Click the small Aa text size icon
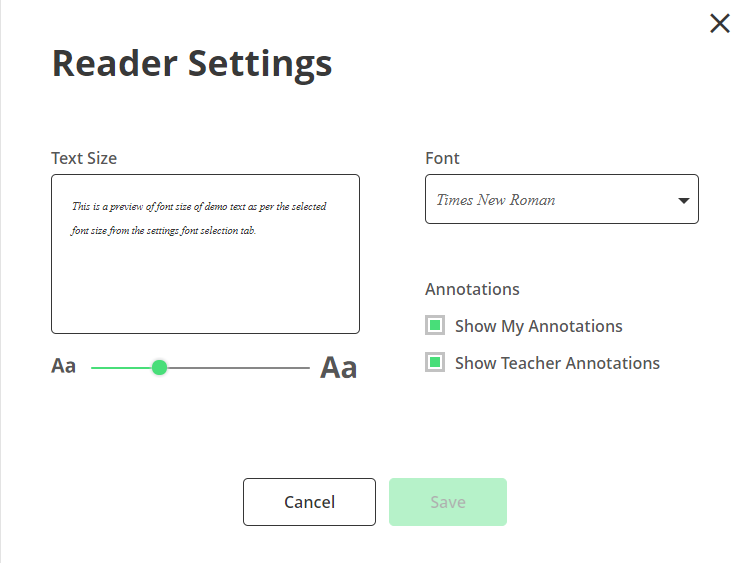This screenshot has height=563, width=748. (63, 366)
